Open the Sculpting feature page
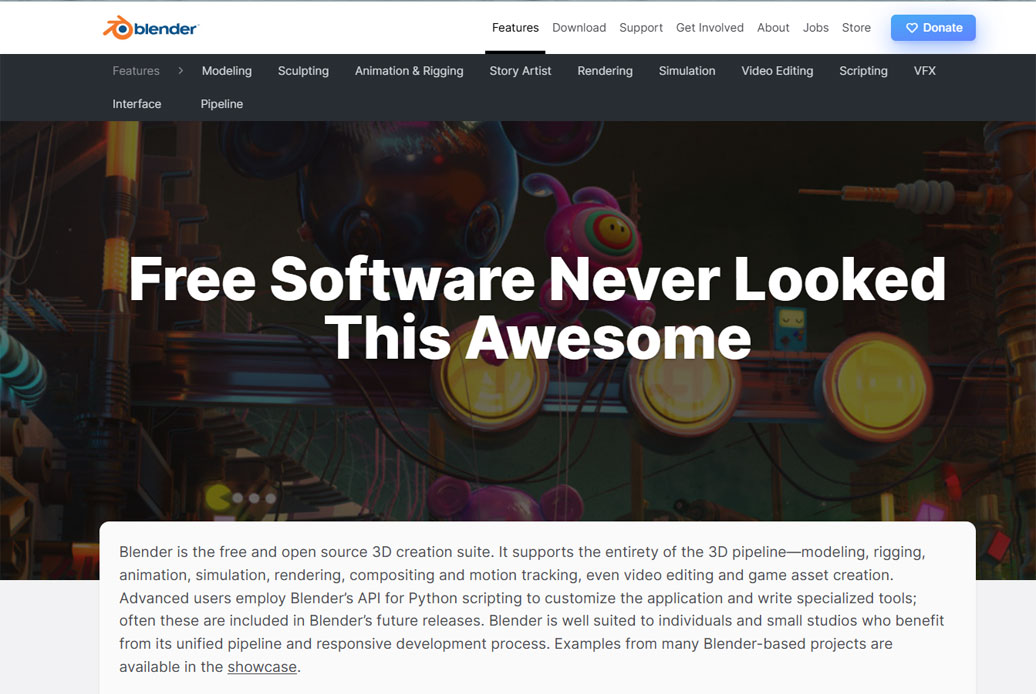Viewport: 1036px width, 694px height. pos(303,71)
